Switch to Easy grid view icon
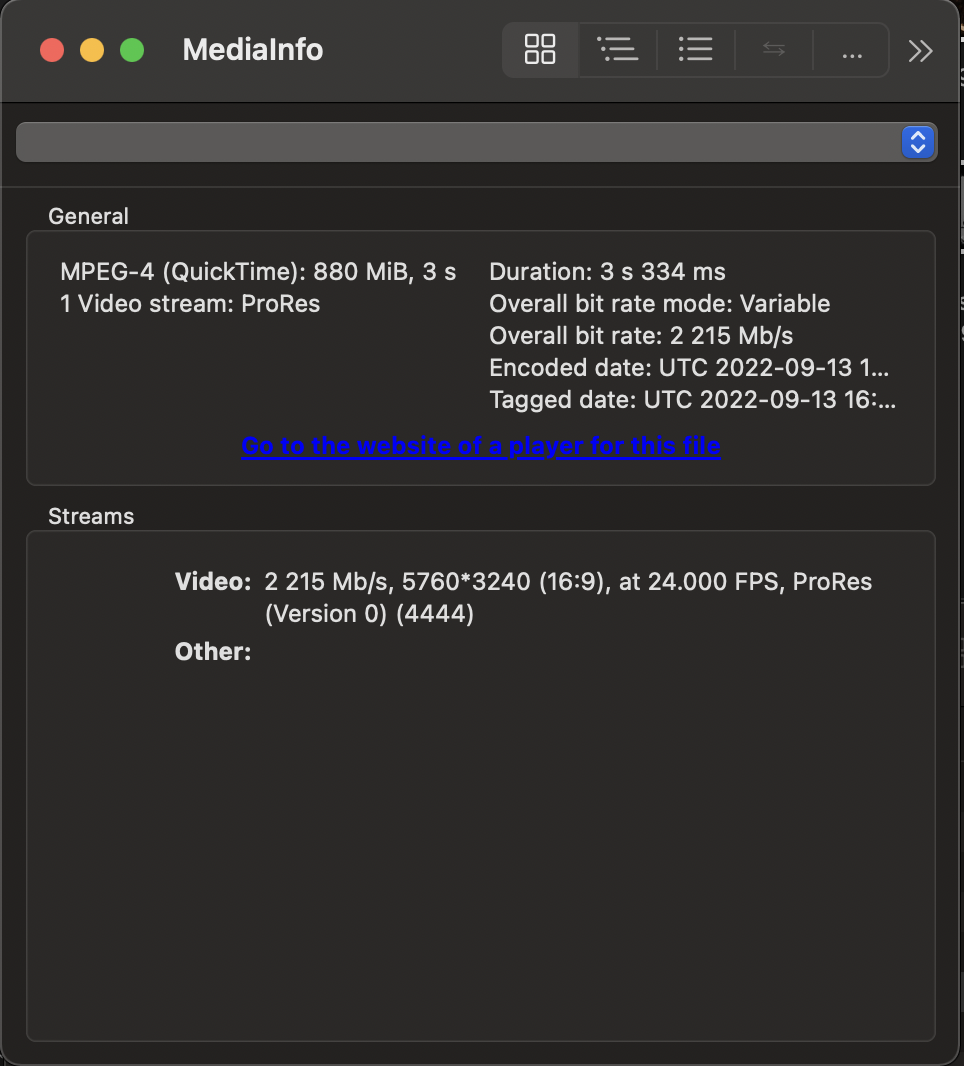964x1066 pixels. pos(540,50)
